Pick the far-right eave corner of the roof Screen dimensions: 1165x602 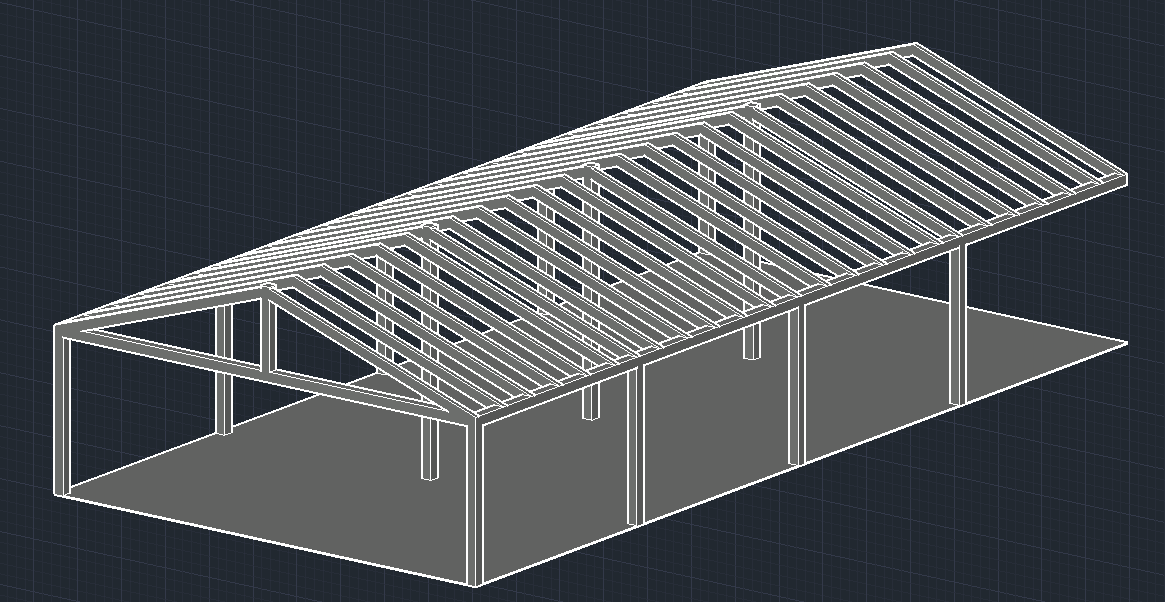point(1124,180)
